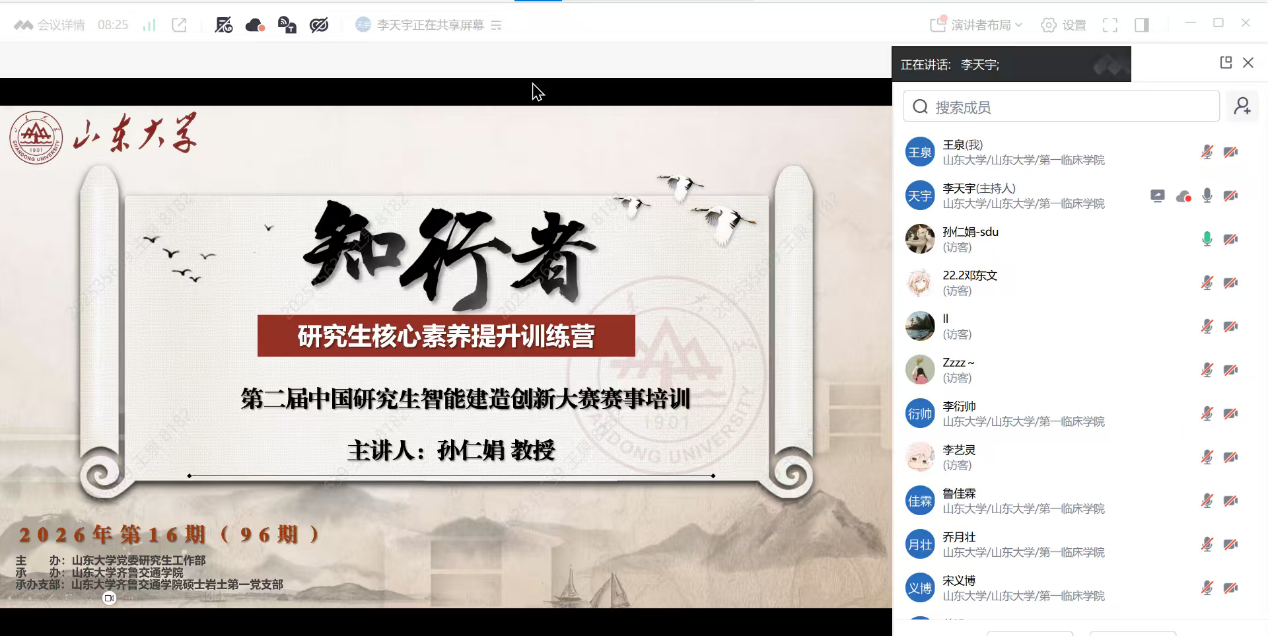
Task: Select 孙仁娟-sdu's profile photo
Action: click(x=920, y=239)
